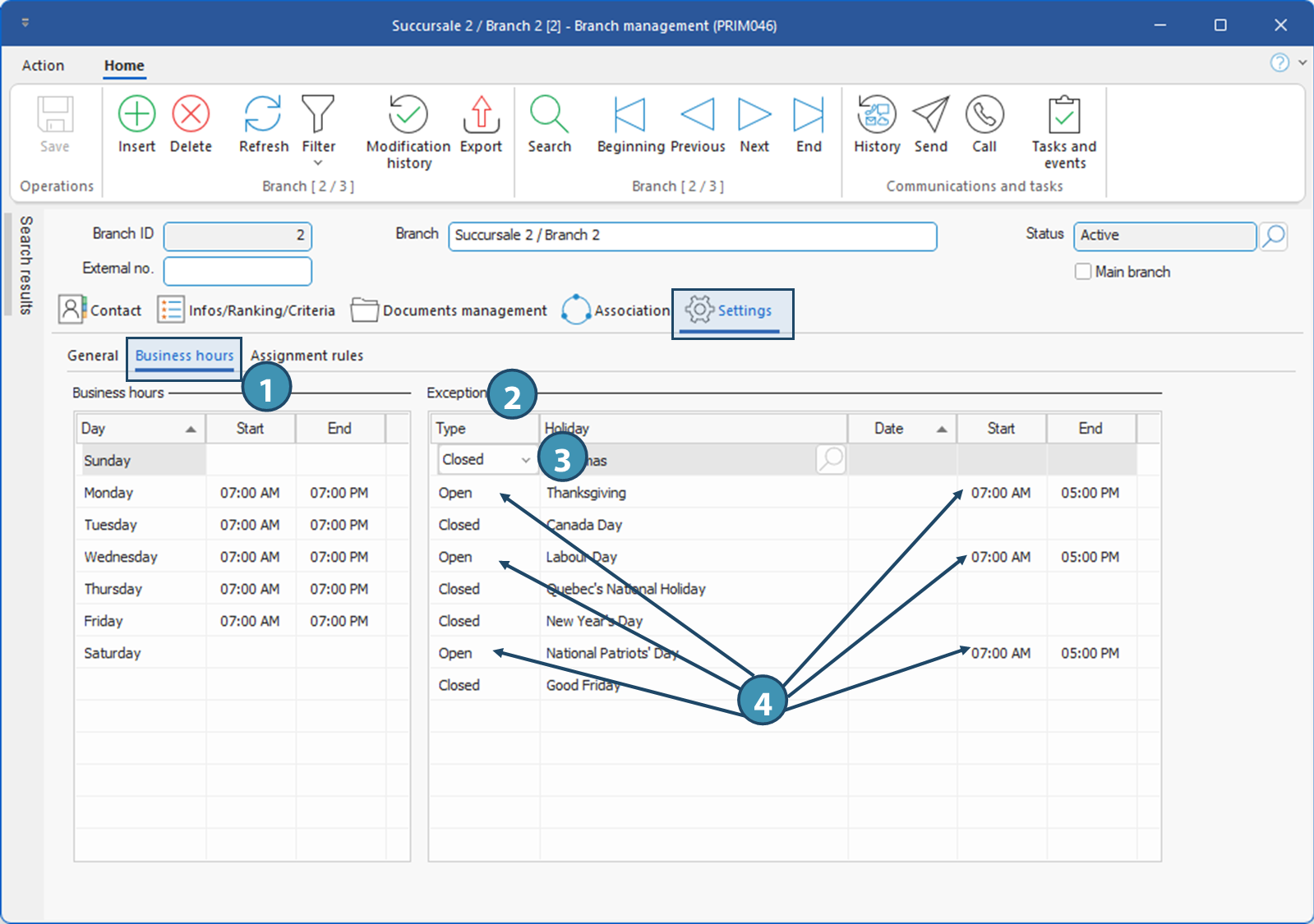Screen dimensions: 1314x924
Task: Refresh the branch record
Action: pos(263,115)
